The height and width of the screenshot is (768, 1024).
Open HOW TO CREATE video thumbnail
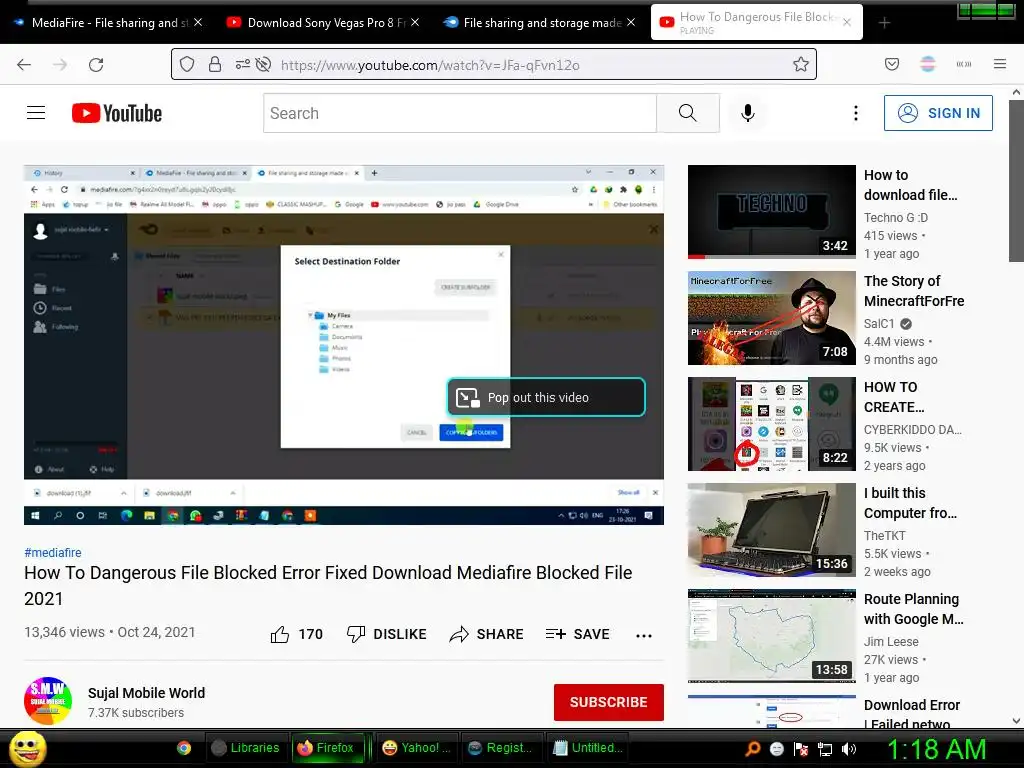[x=771, y=424]
